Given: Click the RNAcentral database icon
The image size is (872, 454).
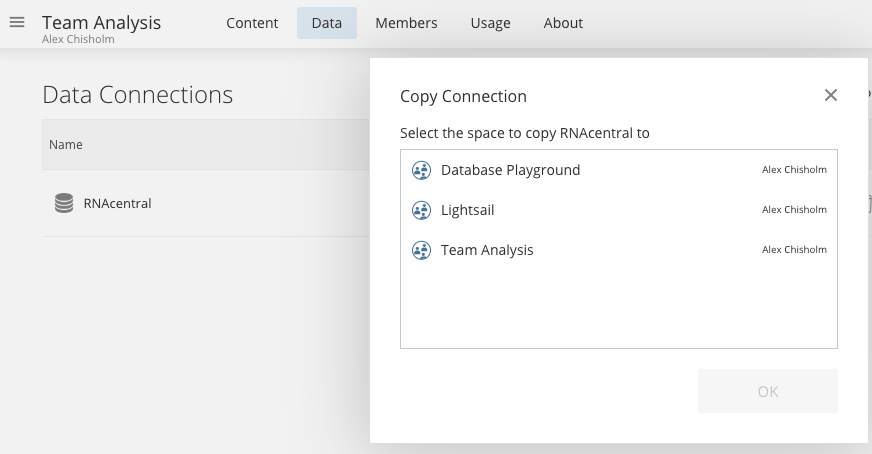Looking at the screenshot, I should (x=64, y=203).
